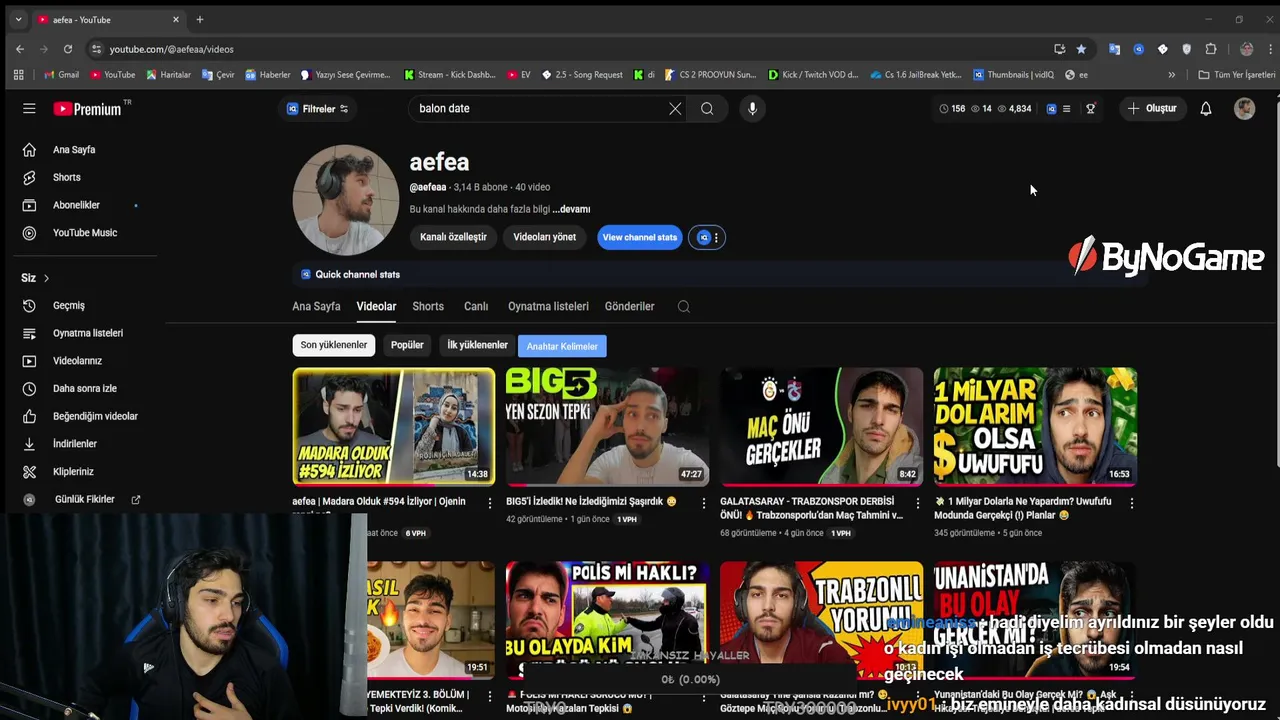Open the Polis mi Haklı video thumbnail
The height and width of the screenshot is (720, 1280).
607,620
